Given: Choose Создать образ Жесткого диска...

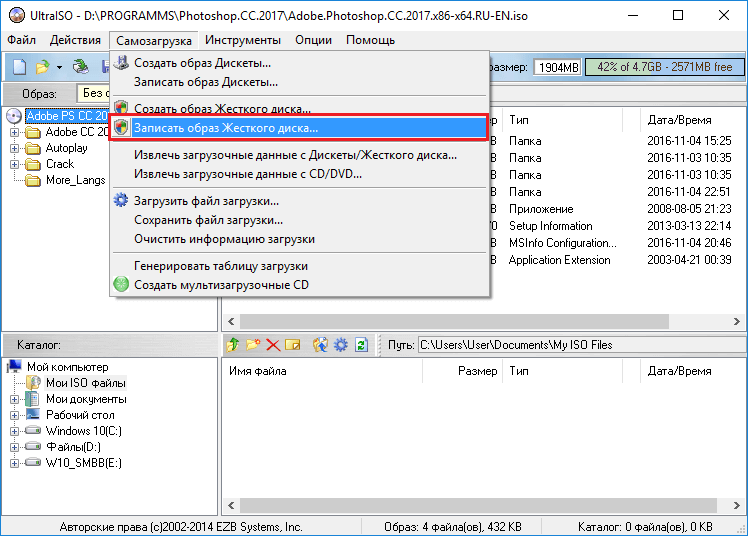Looking at the screenshot, I should (299, 108).
